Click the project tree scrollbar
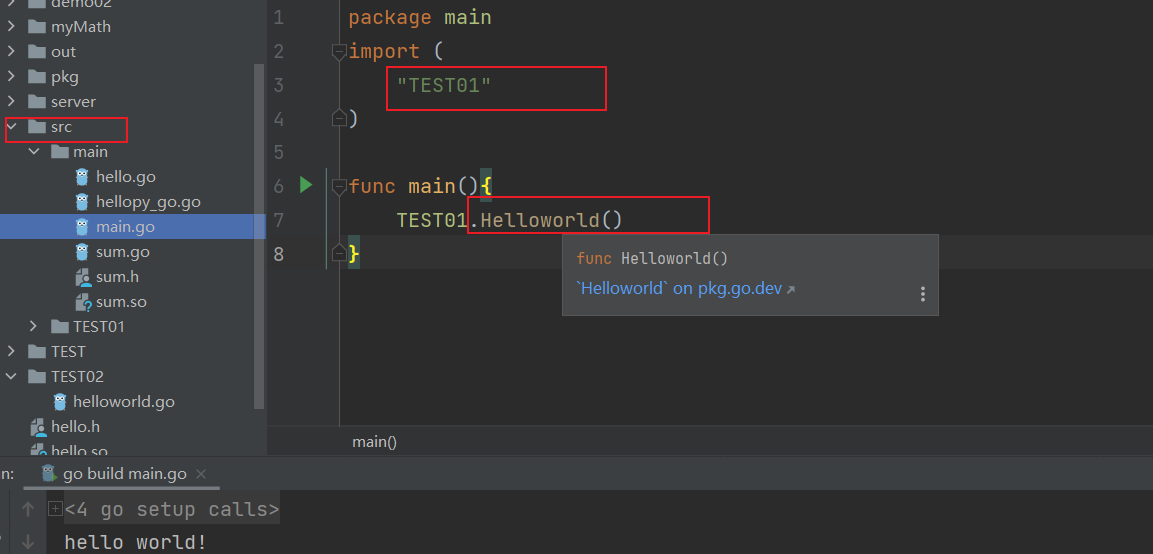 [x=258, y=235]
